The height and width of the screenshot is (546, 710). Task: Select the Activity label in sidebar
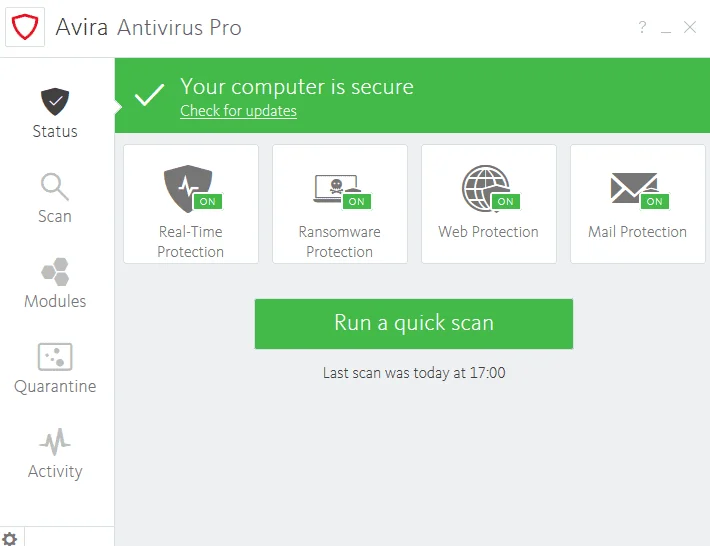point(55,471)
